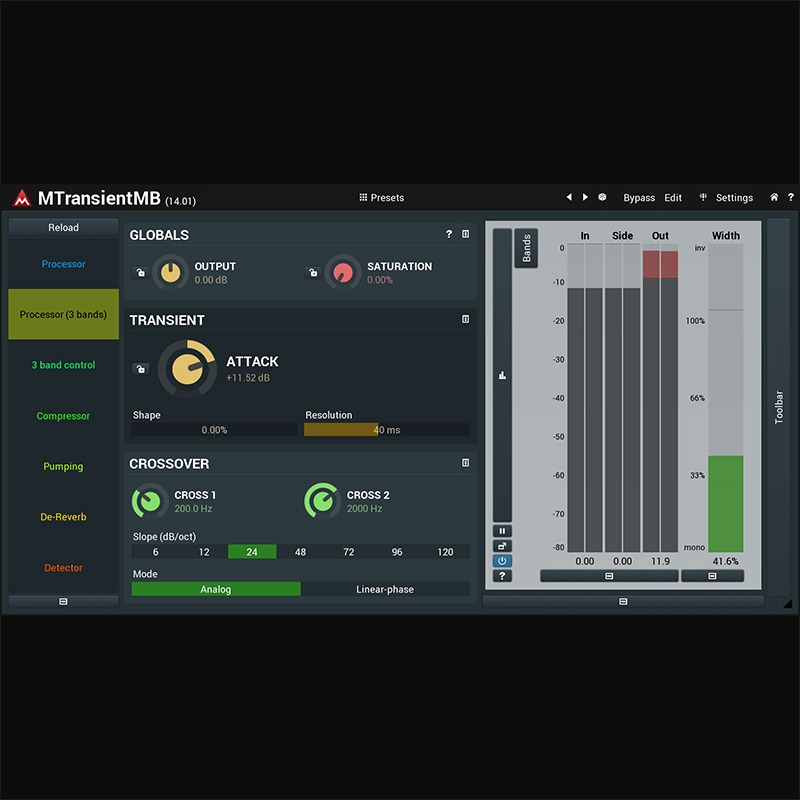The height and width of the screenshot is (800, 800).
Task: Click the MeldaProduction logo icon
Action: 22,198
